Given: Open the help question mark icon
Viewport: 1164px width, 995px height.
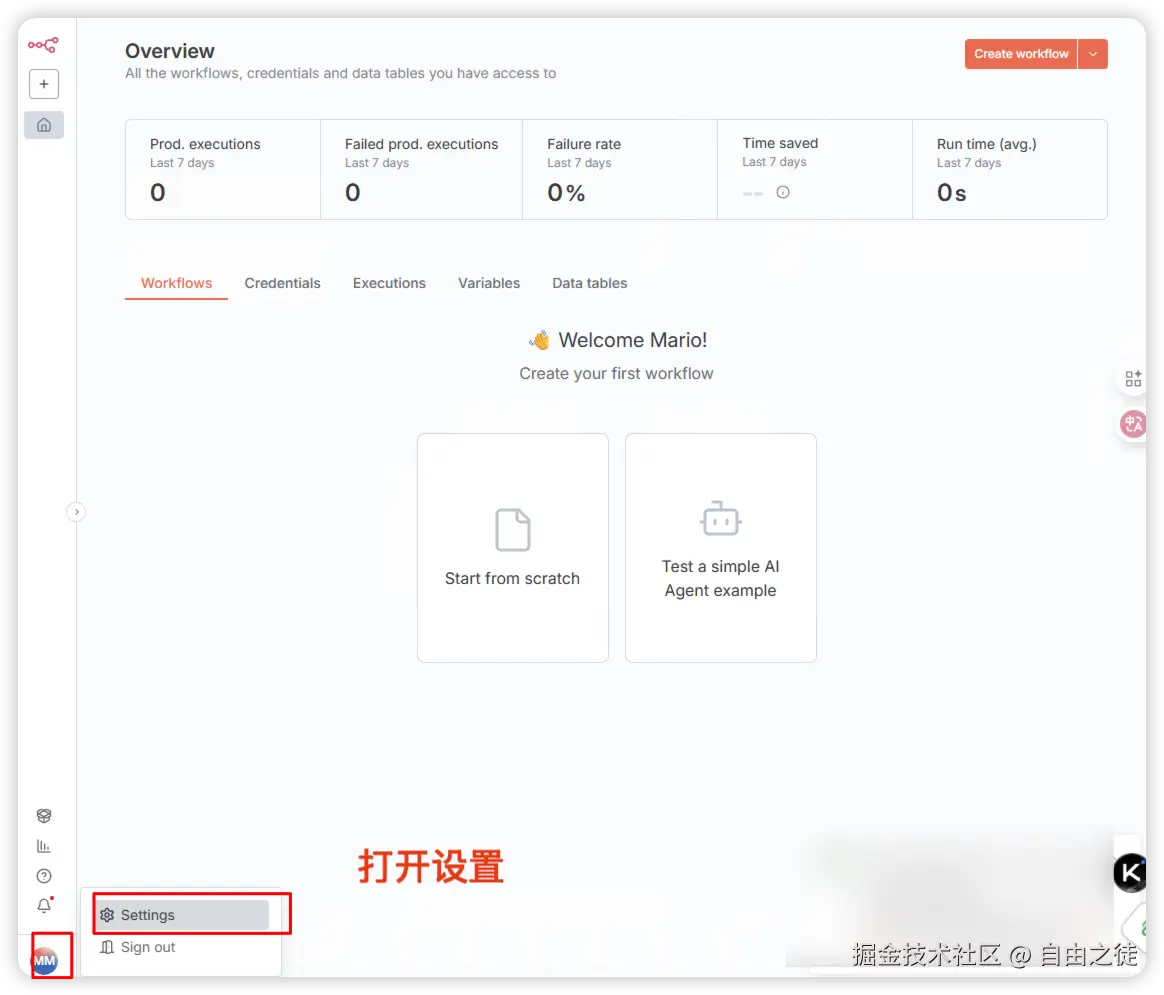Looking at the screenshot, I should pyautogui.click(x=44, y=876).
